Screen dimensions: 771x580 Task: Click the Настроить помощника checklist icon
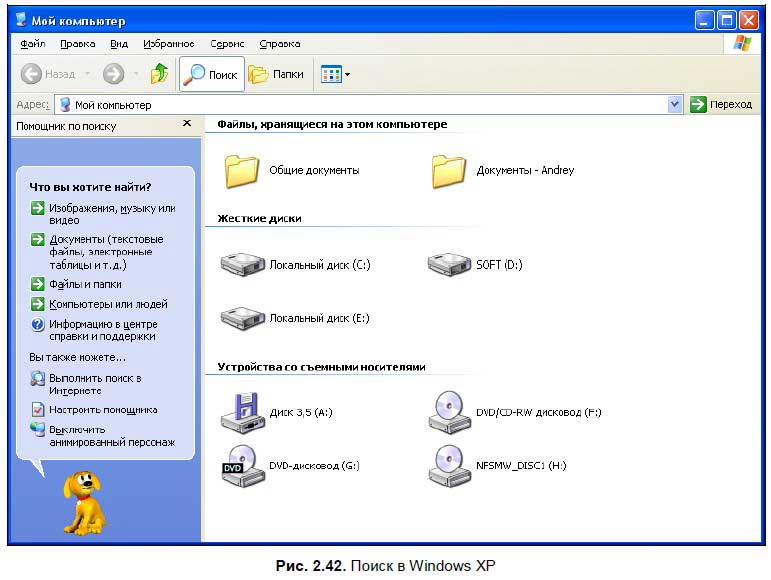coord(37,409)
